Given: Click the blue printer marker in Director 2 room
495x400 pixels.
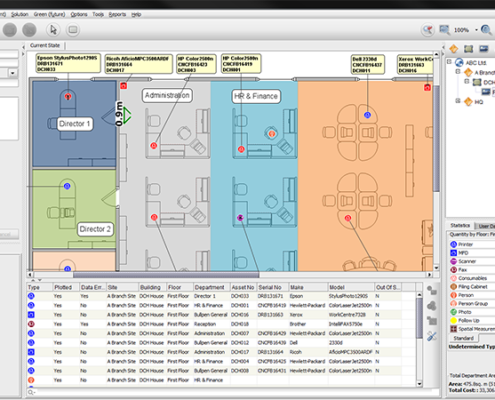Looking at the screenshot, I should (67, 186).
